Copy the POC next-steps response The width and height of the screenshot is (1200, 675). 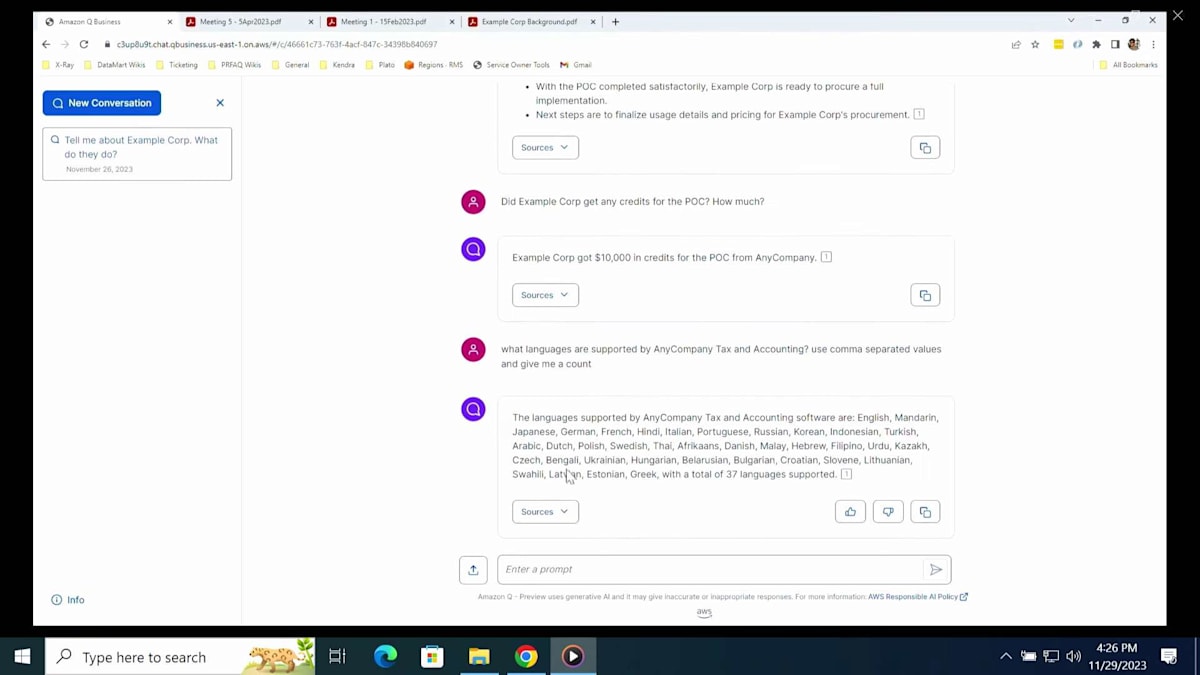click(925, 148)
